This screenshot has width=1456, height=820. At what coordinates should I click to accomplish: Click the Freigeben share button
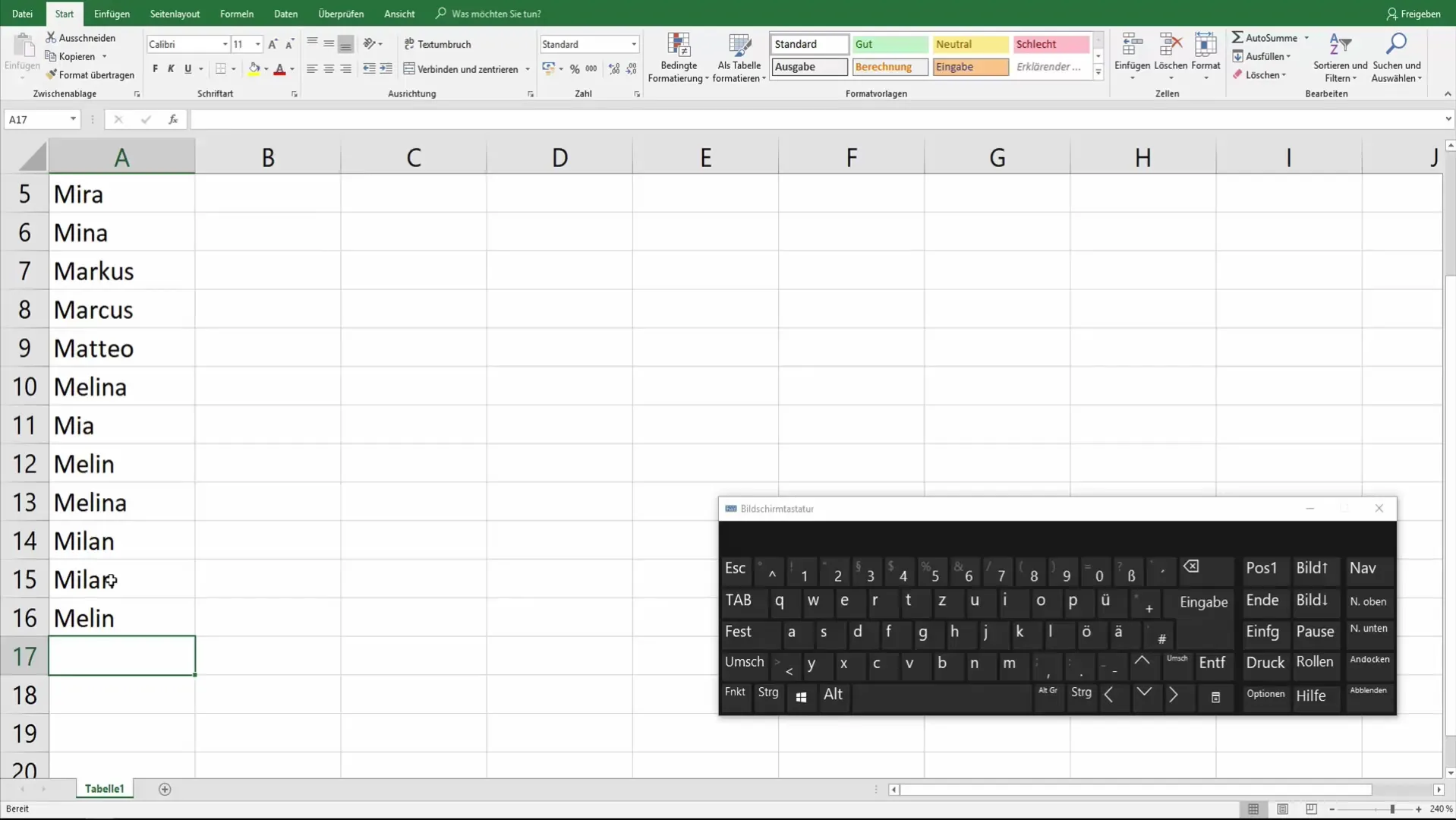point(1413,14)
